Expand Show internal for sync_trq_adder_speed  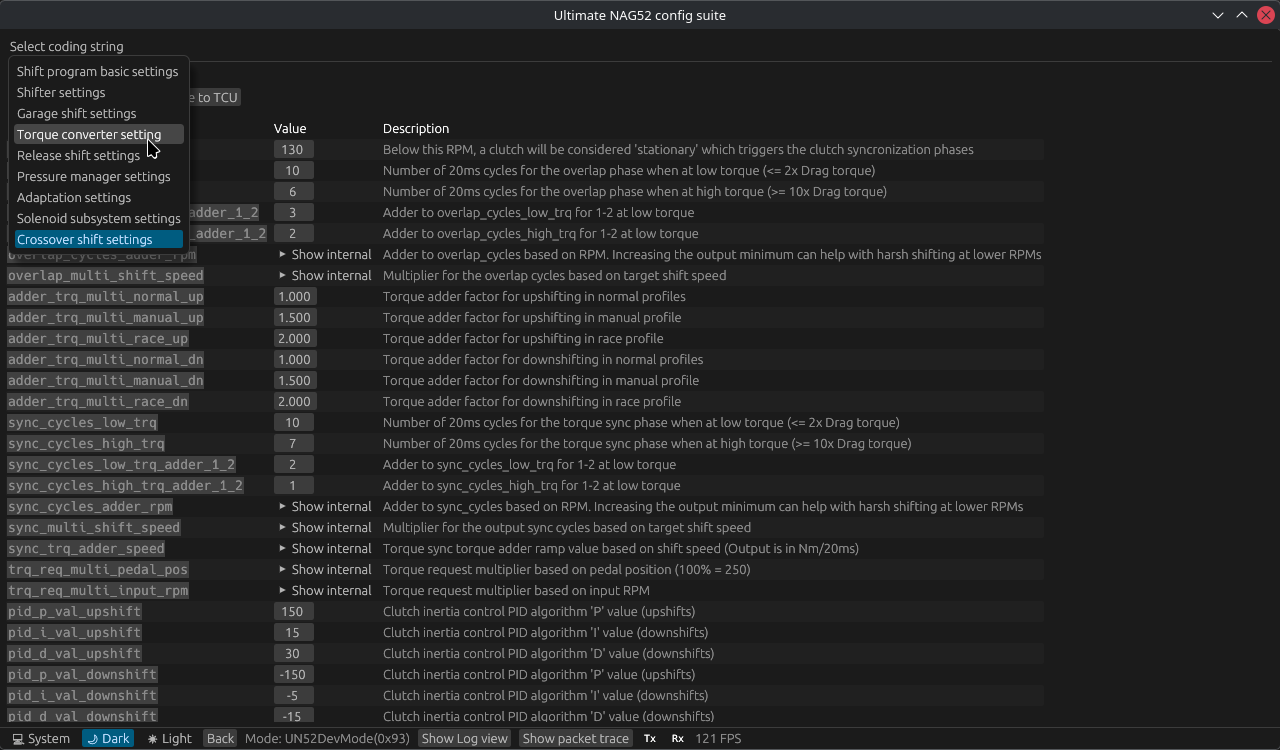point(324,548)
